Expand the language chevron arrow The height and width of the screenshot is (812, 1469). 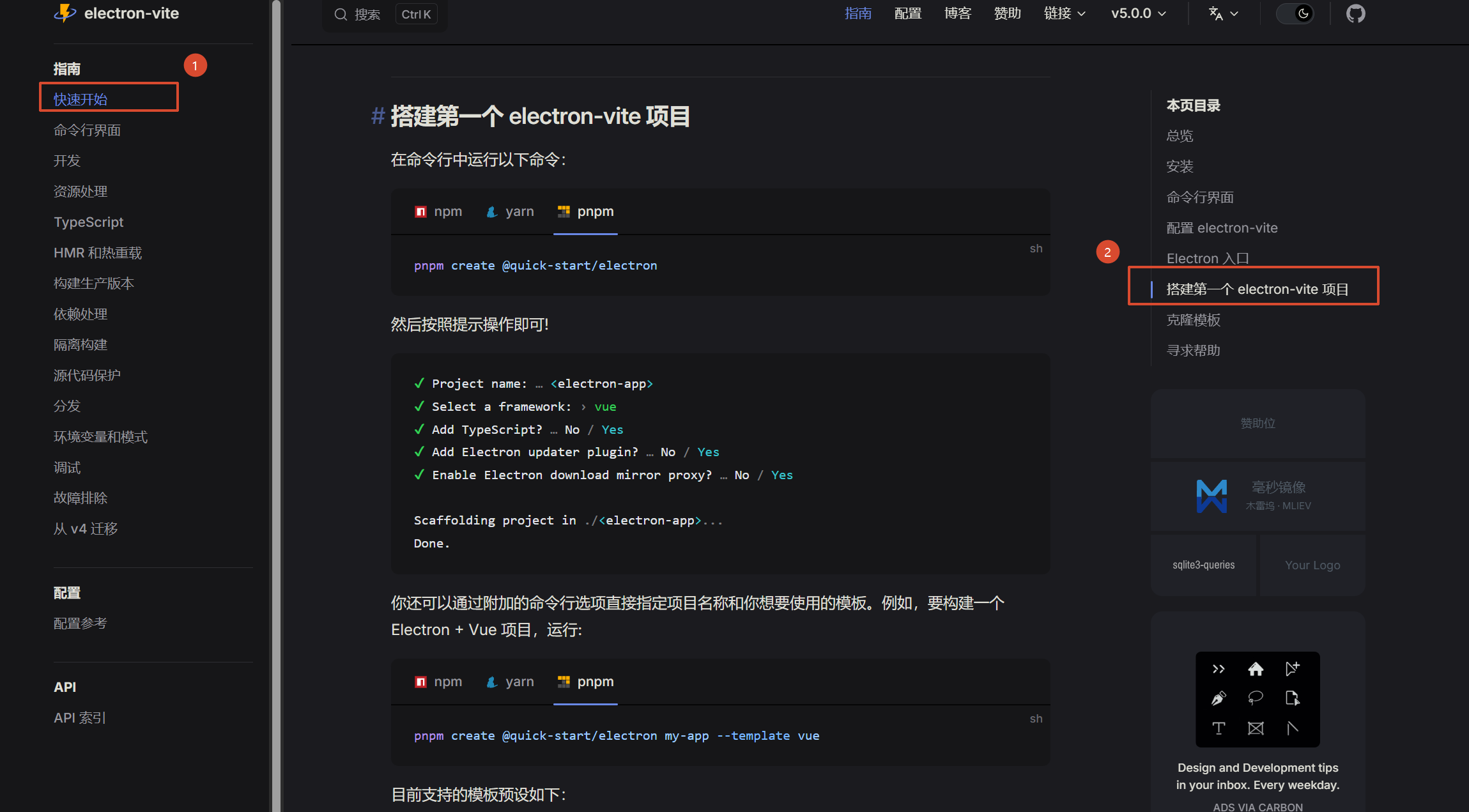pos(1234,14)
